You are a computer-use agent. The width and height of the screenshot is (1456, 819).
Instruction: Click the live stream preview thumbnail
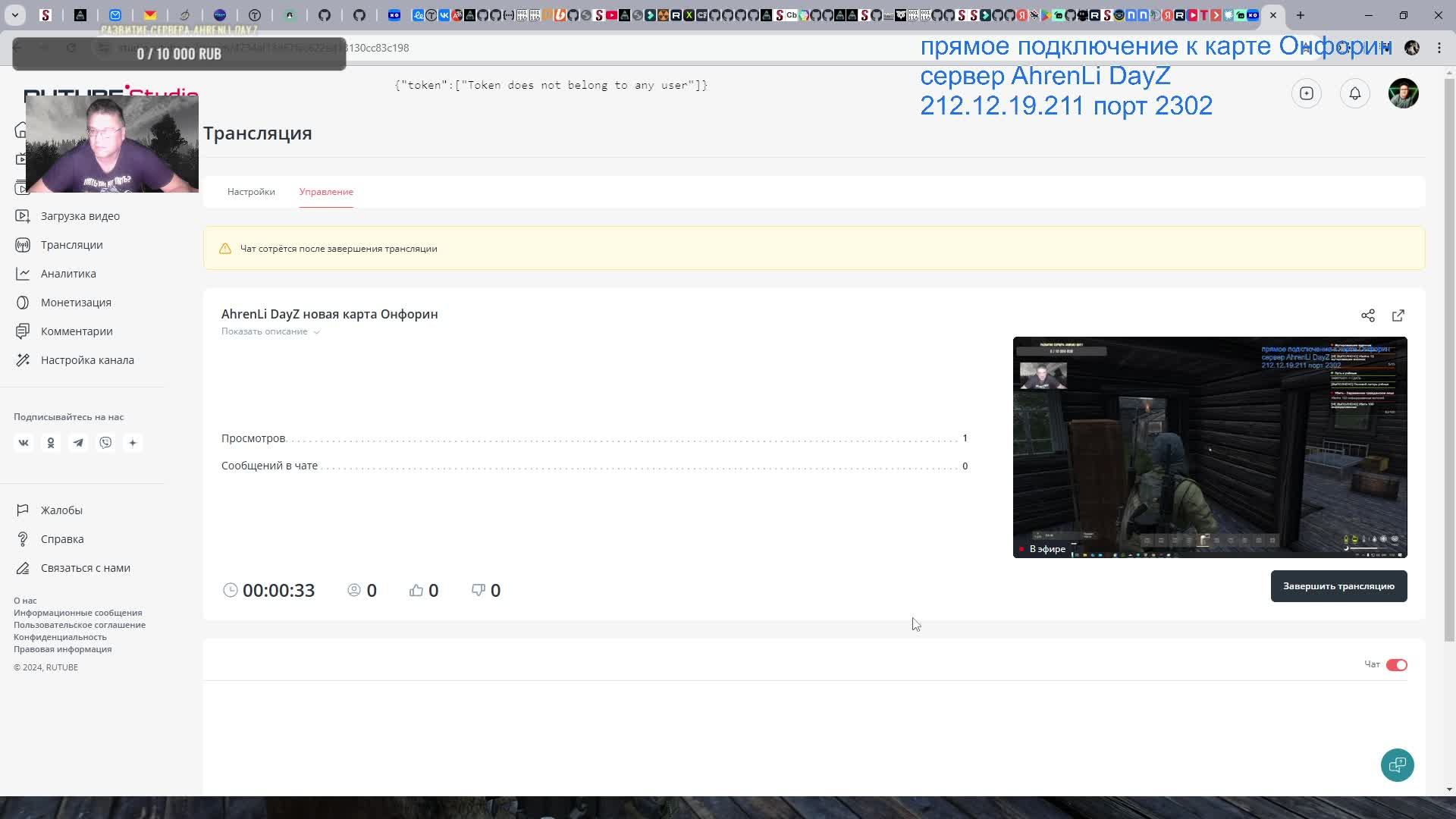(x=1210, y=447)
